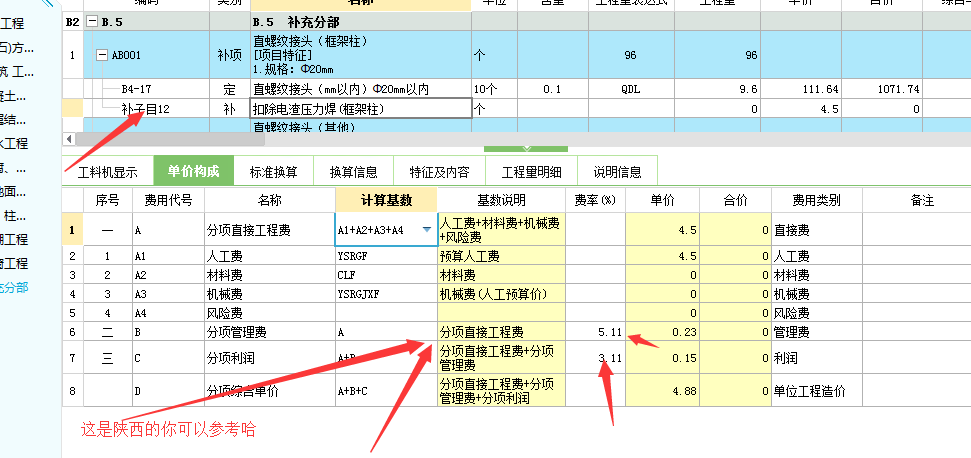Click left arrow of horizontal scrollbar
This screenshot has height=458, width=971.
coord(69,139)
